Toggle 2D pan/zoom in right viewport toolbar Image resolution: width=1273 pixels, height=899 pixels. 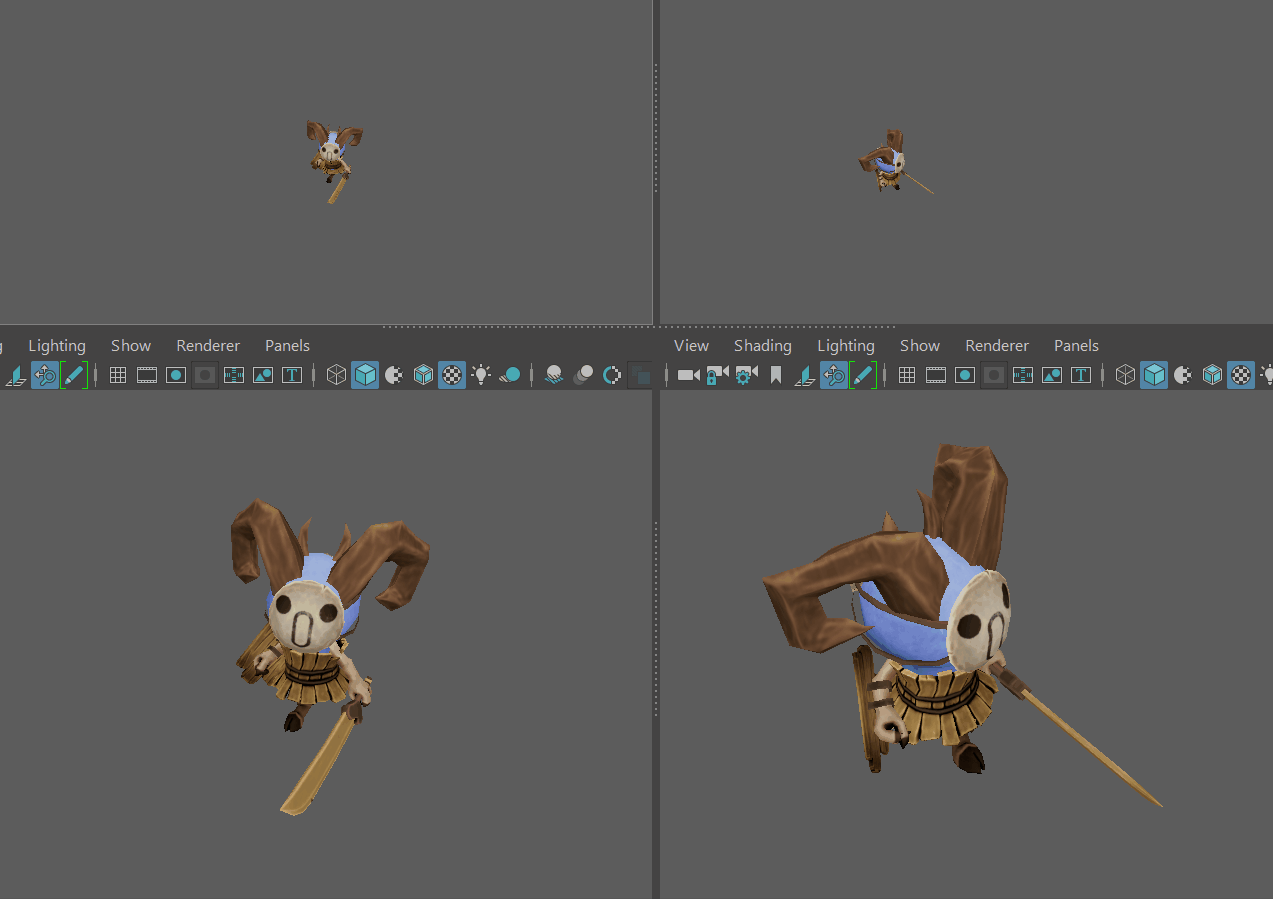(x=834, y=376)
